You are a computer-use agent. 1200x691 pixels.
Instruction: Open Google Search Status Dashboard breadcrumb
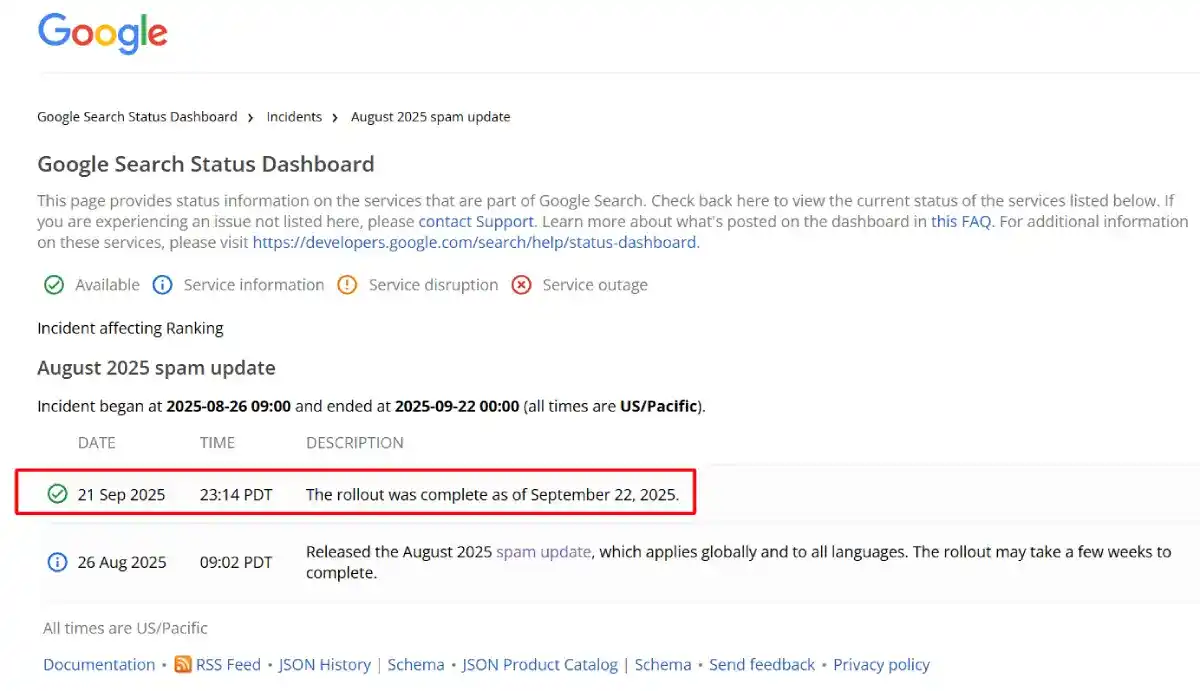point(137,117)
